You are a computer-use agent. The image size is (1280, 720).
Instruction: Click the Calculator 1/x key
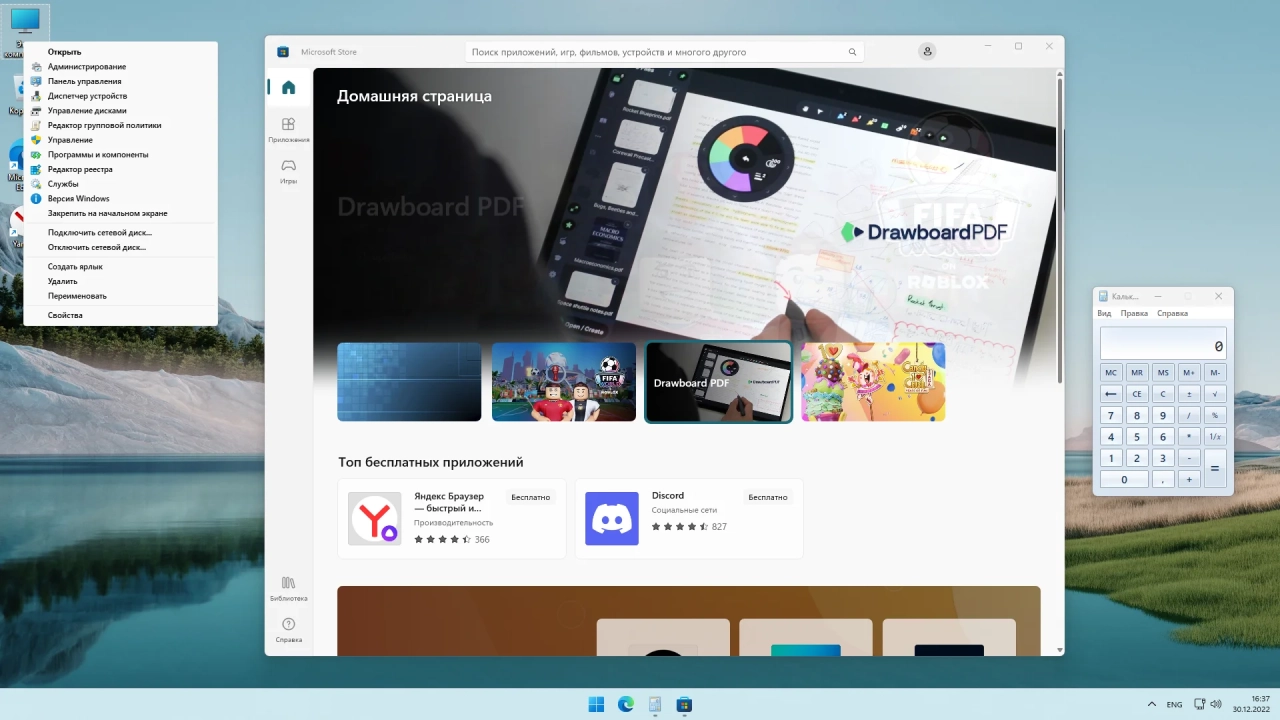pyautogui.click(x=1215, y=437)
